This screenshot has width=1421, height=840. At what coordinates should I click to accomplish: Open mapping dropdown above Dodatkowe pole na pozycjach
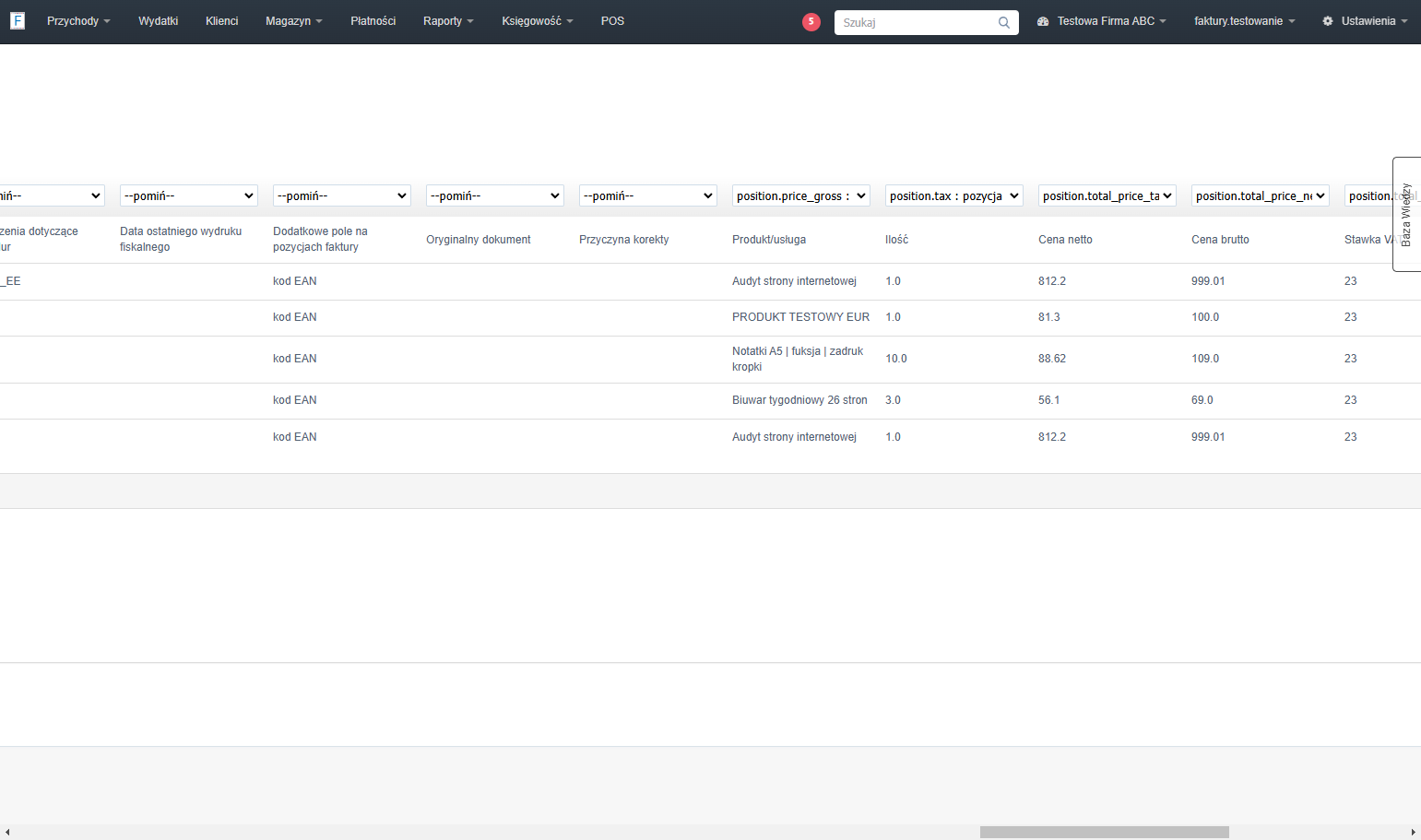342,195
